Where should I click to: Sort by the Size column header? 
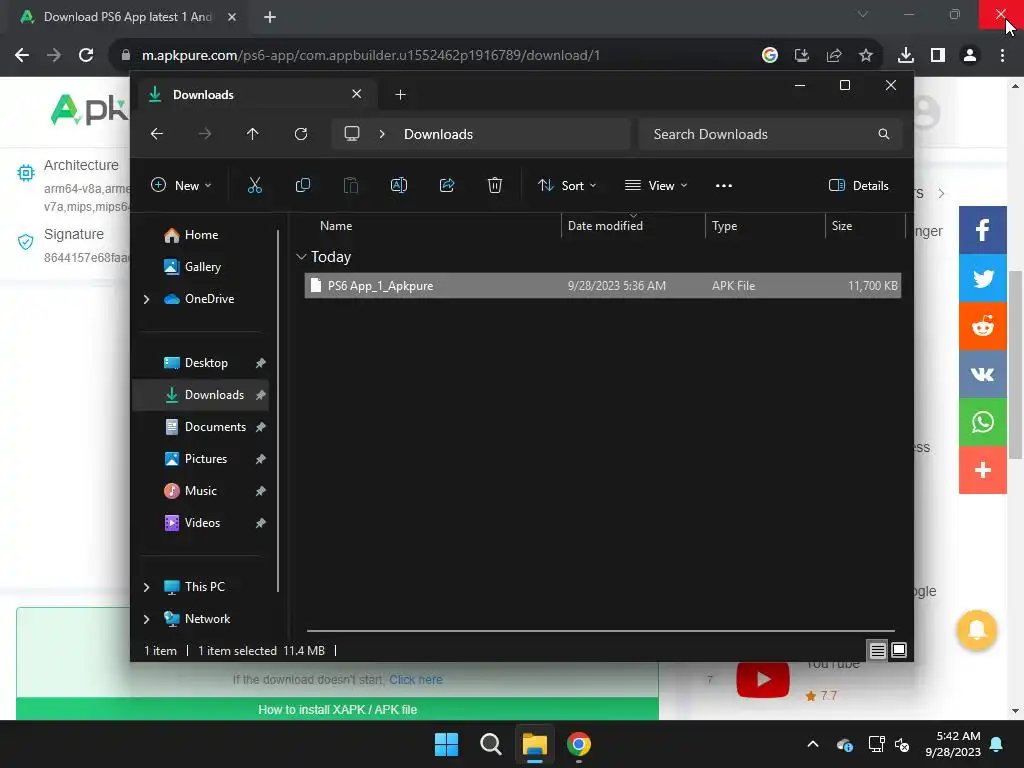pyautogui.click(x=864, y=226)
